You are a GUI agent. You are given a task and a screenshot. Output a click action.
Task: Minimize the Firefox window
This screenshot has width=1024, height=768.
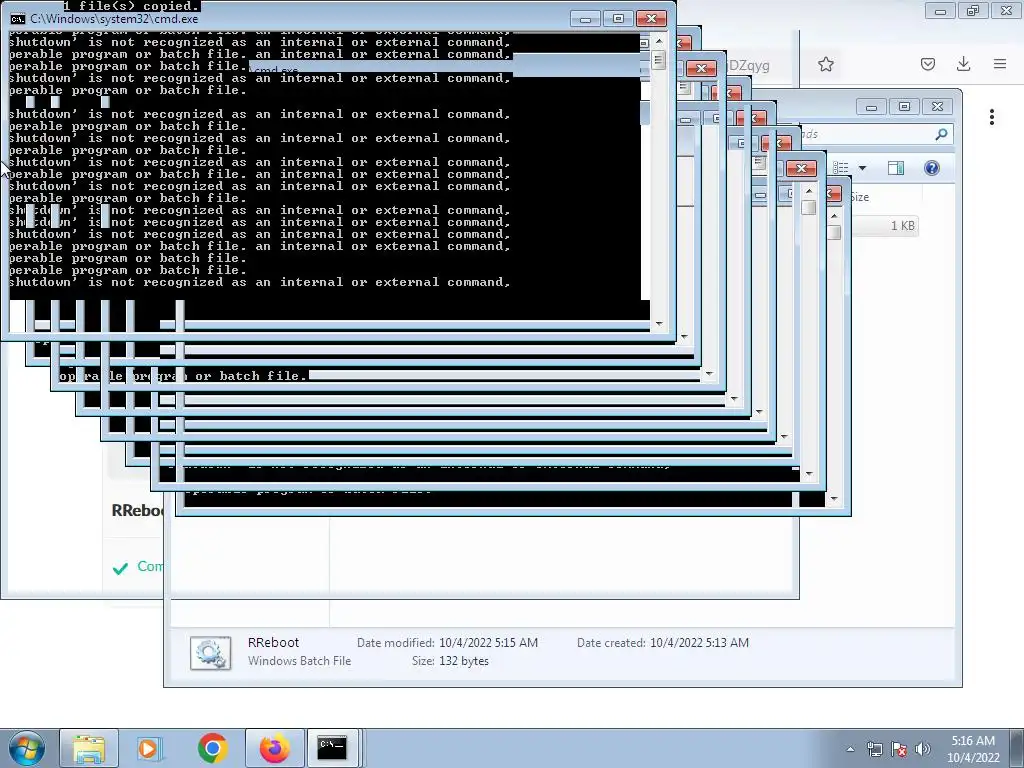coord(940,11)
